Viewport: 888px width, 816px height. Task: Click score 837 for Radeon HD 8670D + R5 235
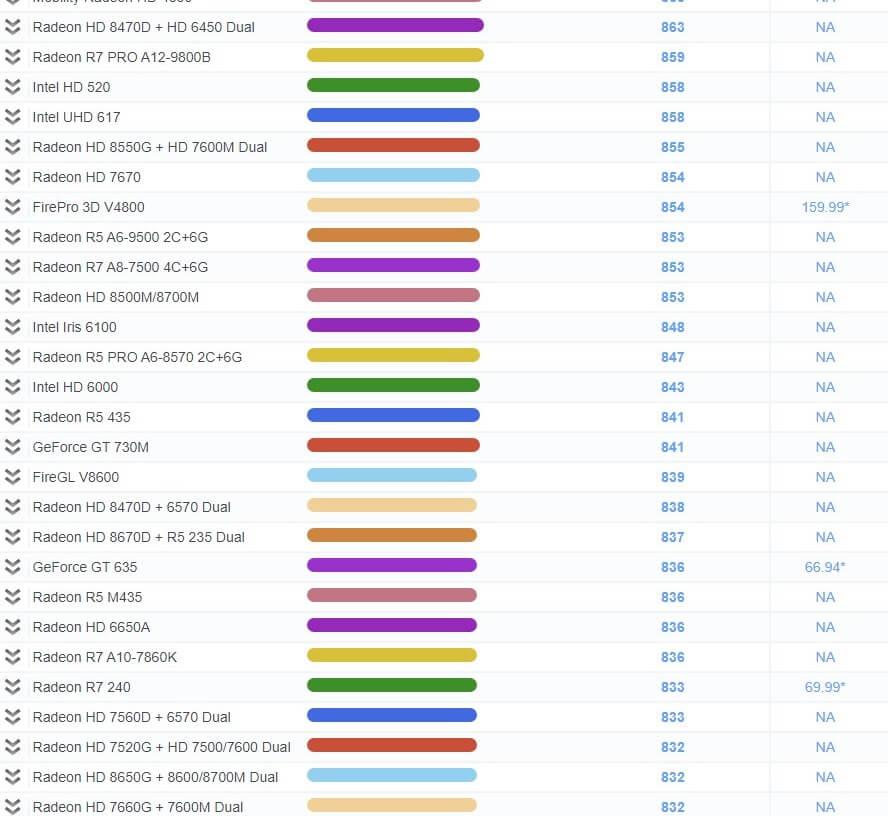coord(673,537)
